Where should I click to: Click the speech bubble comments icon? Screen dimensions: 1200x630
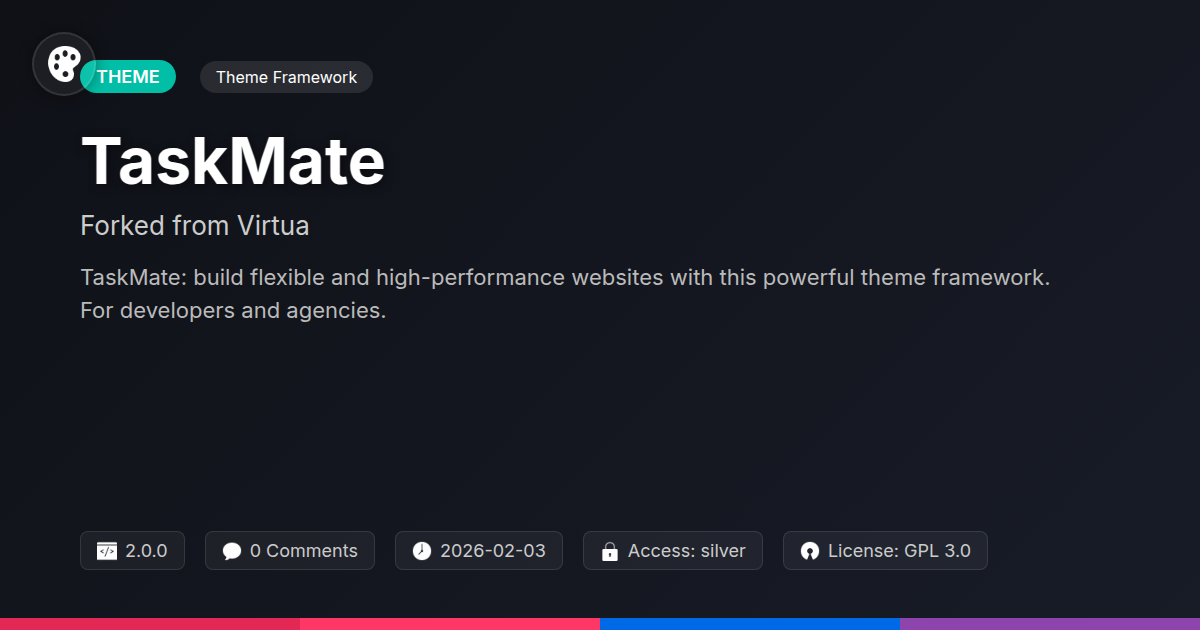point(232,551)
